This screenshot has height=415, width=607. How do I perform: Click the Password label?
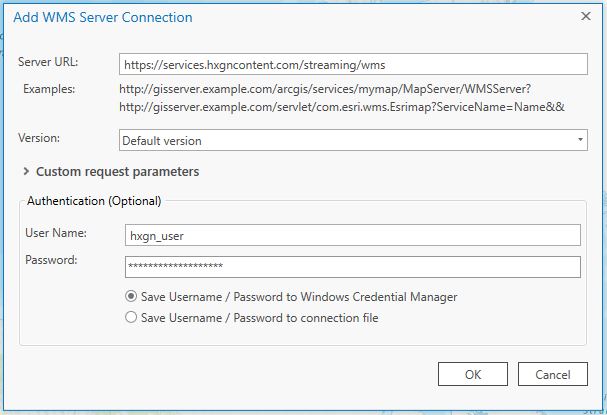pyautogui.click(x=53, y=260)
